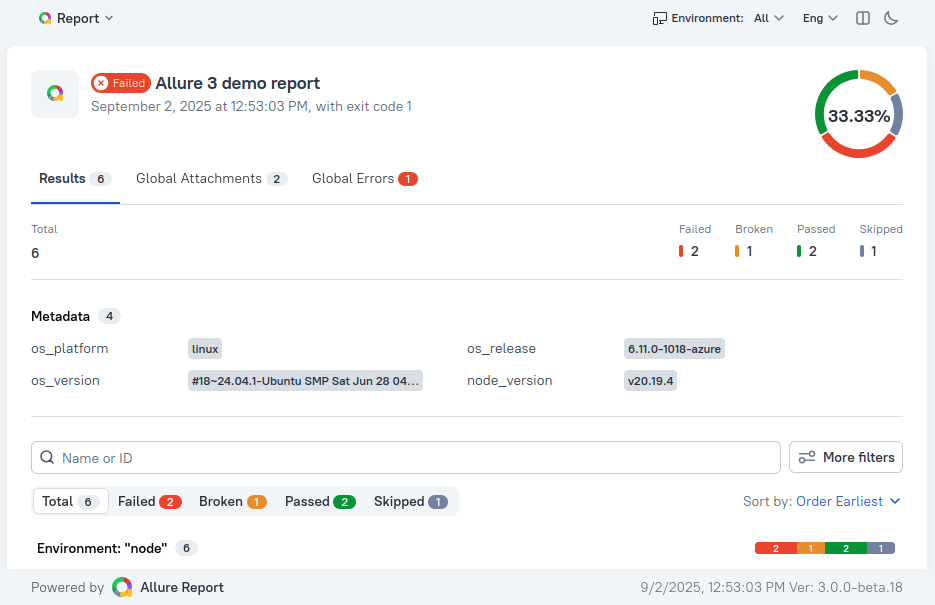Filter results by Passed status
The height and width of the screenshot is (605, 935).
(320, 501)
